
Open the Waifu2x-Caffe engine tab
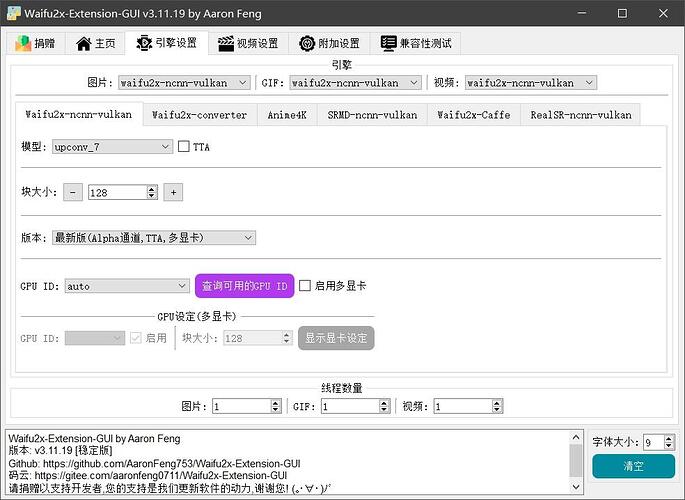(474, 115)
